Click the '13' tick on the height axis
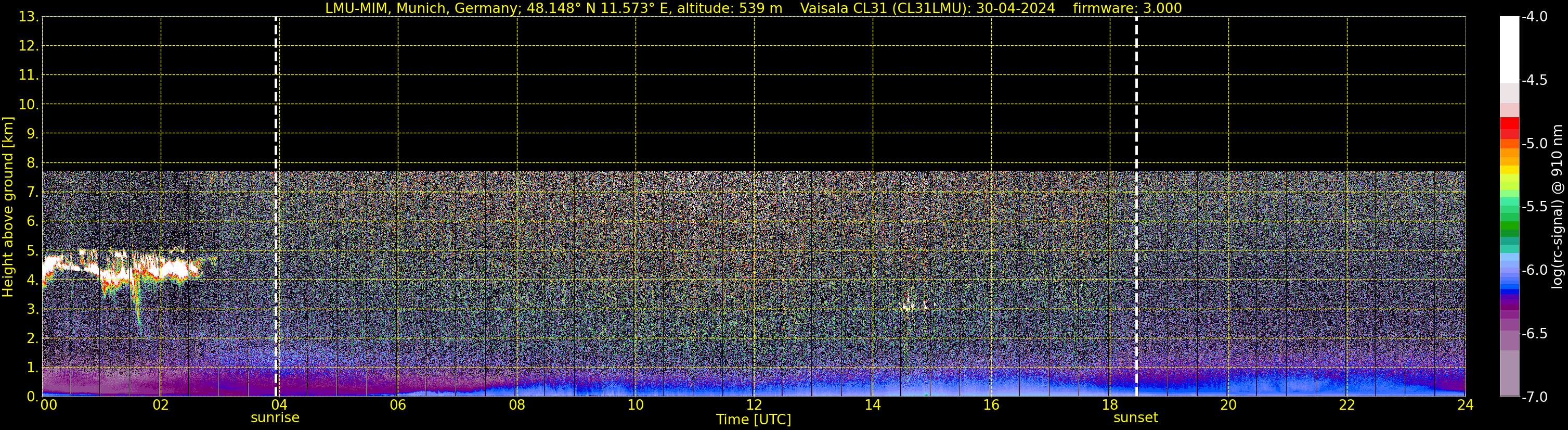The height and width of the screenshot is (430, 1568). (28, 17)
